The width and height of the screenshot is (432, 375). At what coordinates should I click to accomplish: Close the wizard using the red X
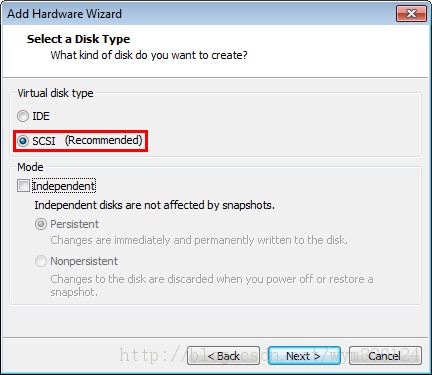tap(411, 13)
